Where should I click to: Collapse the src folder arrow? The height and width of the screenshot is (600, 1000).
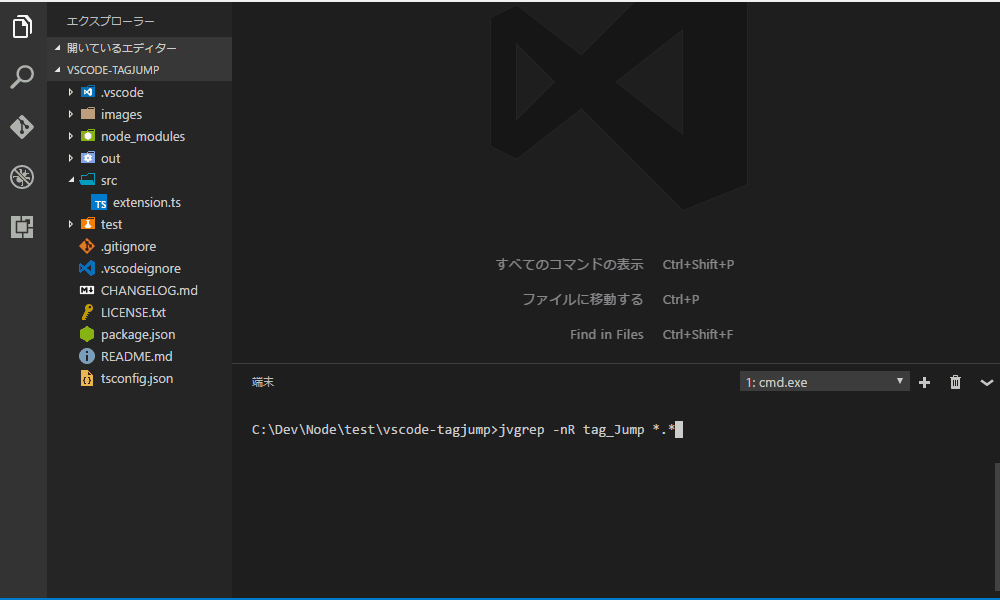click(x=71, y=180)
